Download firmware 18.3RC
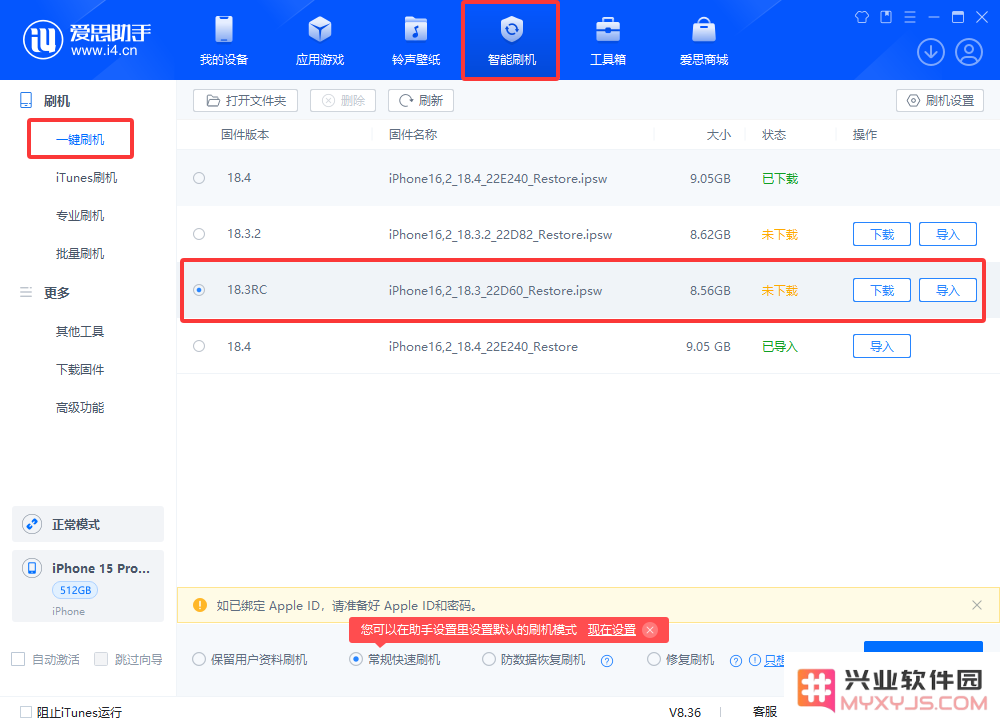 pos(882,290)
